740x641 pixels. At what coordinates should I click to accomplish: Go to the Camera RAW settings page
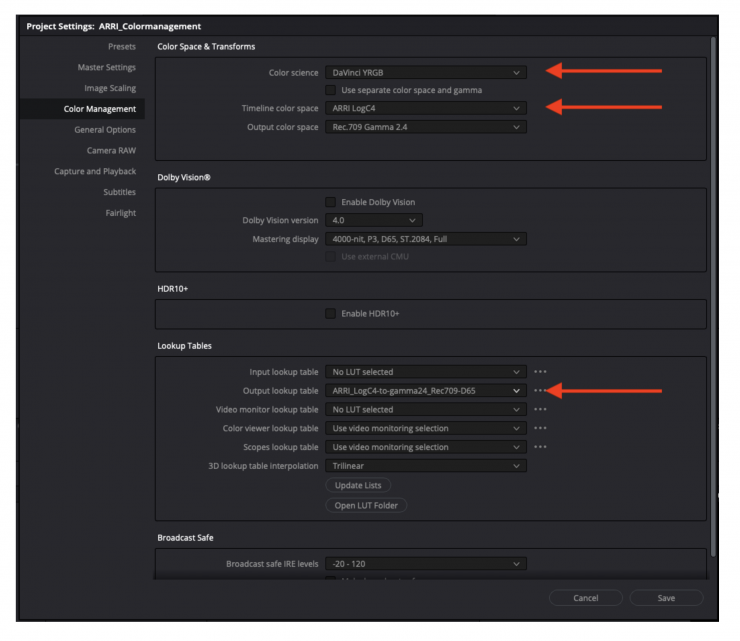[110, 150]
